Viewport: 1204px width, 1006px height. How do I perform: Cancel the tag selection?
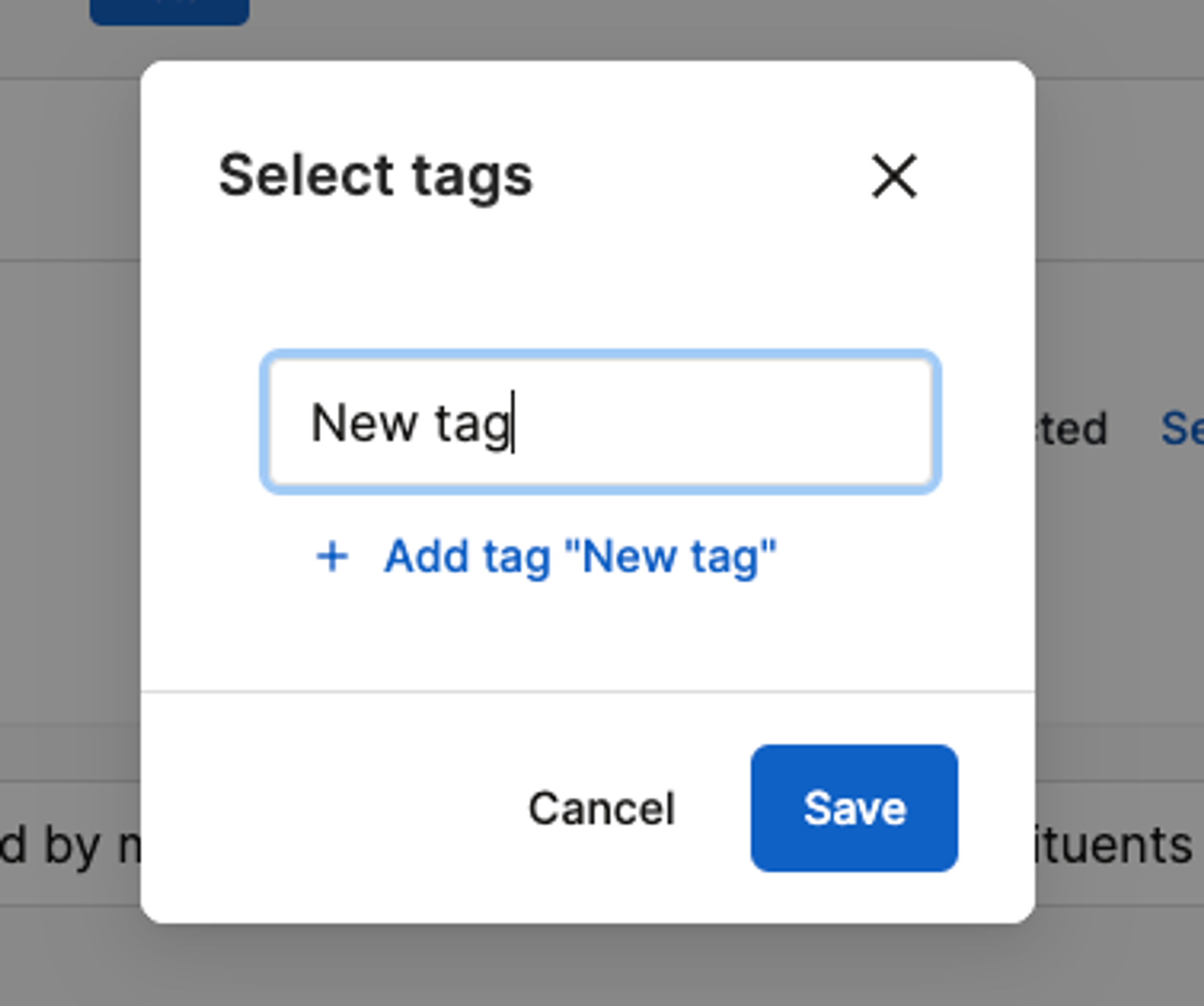coord(601,808)
